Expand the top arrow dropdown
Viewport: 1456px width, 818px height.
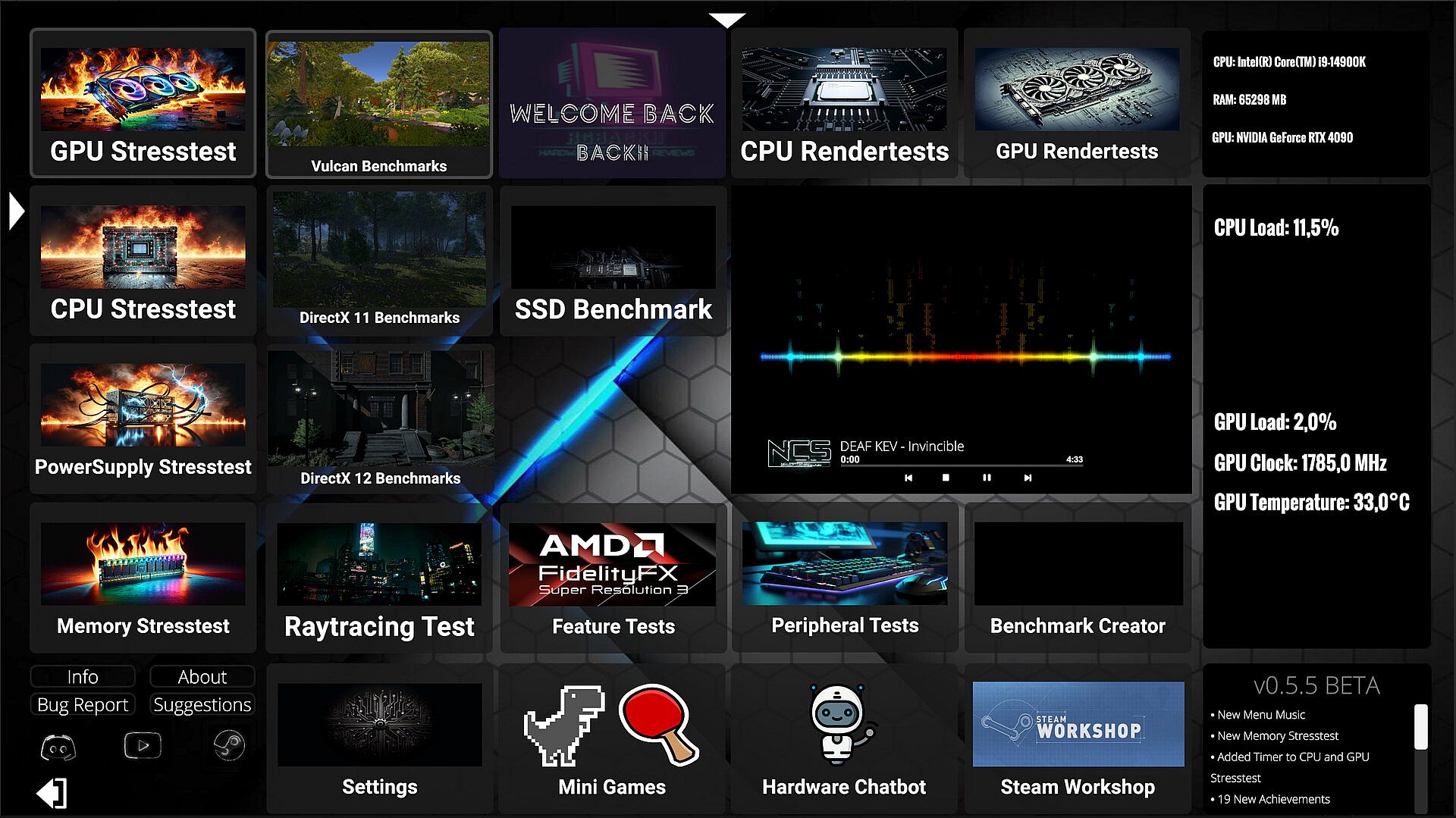(x=727, y=20)
